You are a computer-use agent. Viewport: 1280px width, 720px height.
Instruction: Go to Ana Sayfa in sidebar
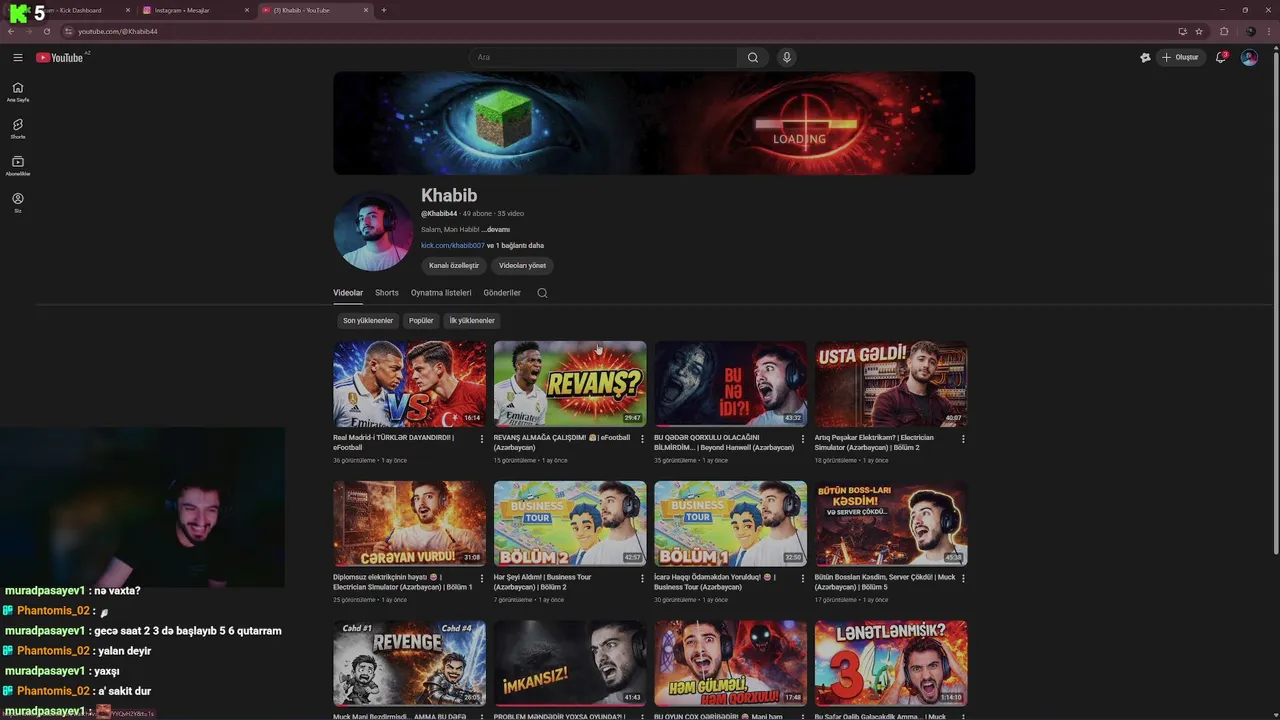coord(18,92)
